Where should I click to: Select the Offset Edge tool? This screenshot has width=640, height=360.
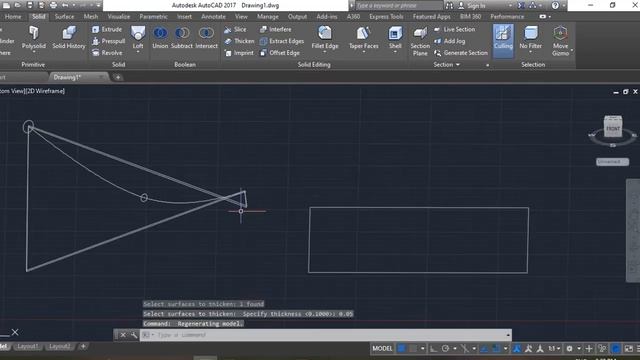pos(280,53)
